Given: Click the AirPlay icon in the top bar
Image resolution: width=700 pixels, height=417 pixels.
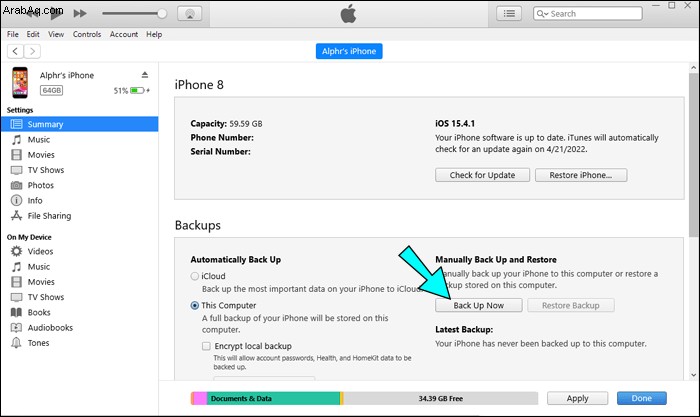Looking at the screenshot, I should [190, 14].
